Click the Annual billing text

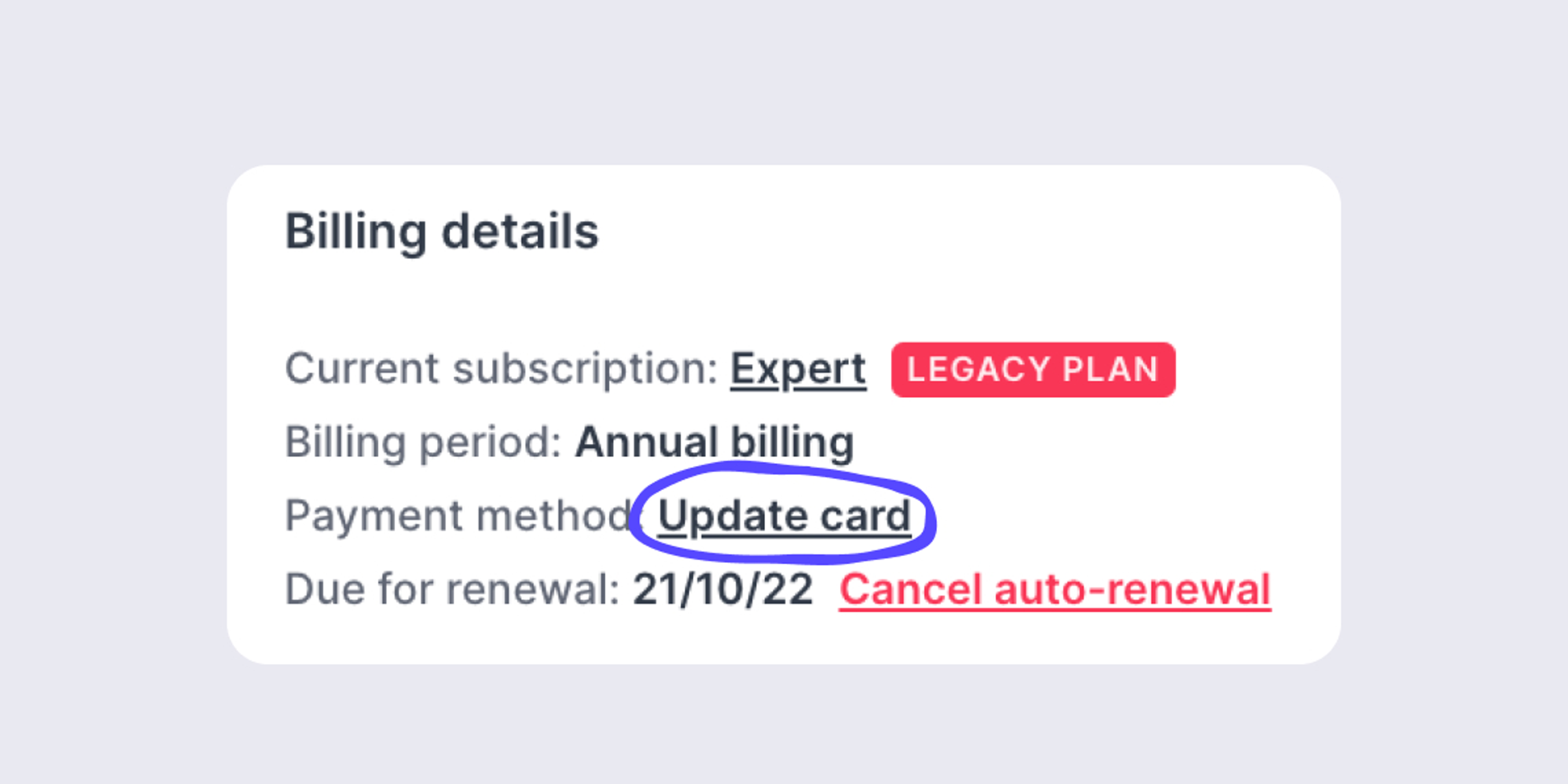coord(714,442)
